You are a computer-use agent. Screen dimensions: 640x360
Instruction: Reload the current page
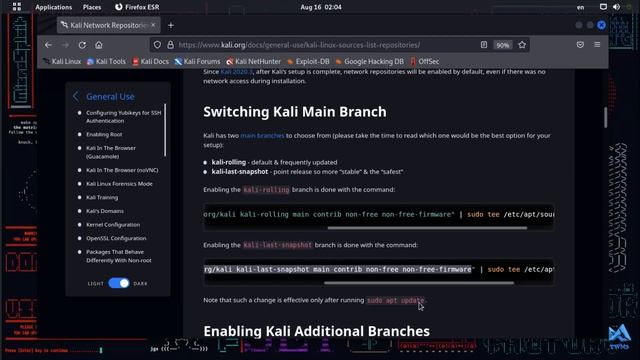(x=82, y=45)
